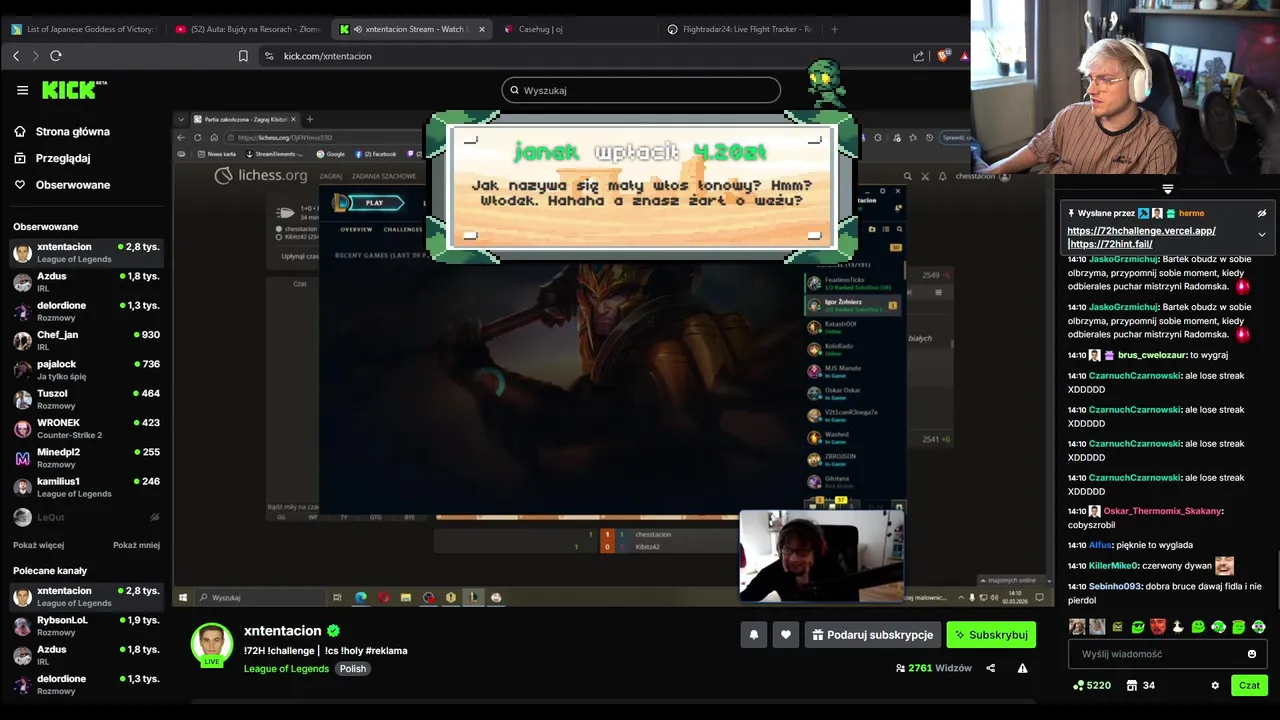This screenshot has height=720, width=1280.
Task: Open pajalock channel
Action: 87,371
